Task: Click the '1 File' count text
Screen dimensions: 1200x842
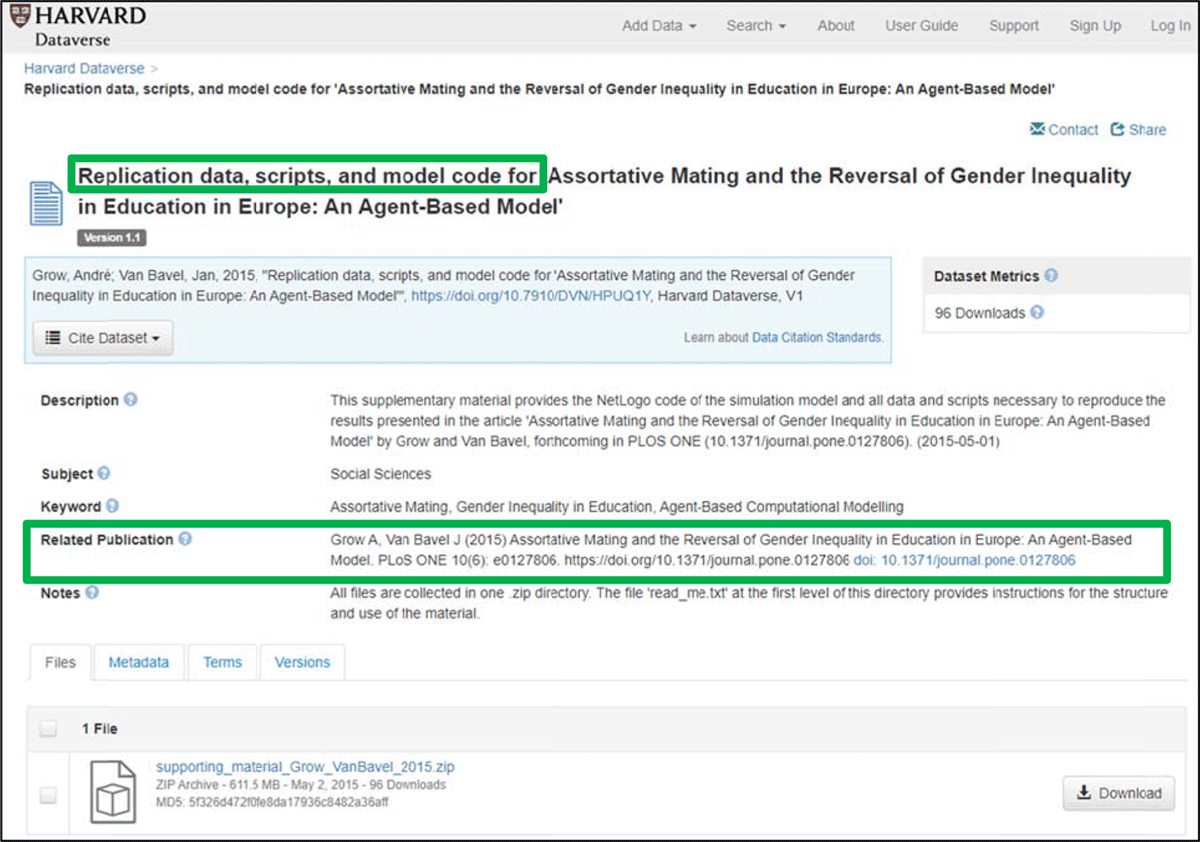Action: [100, 729]
